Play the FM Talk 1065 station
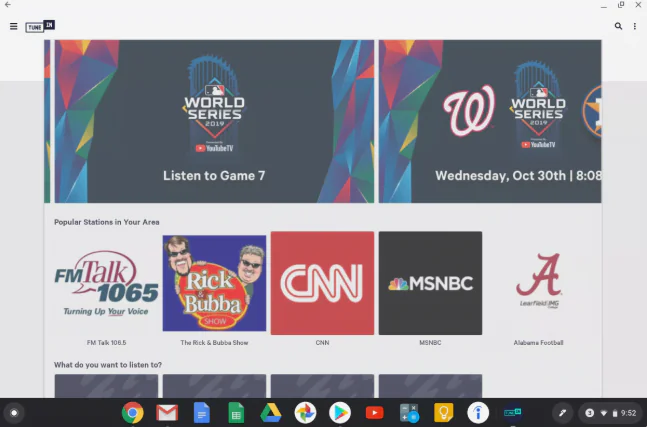 click(106, 283)
